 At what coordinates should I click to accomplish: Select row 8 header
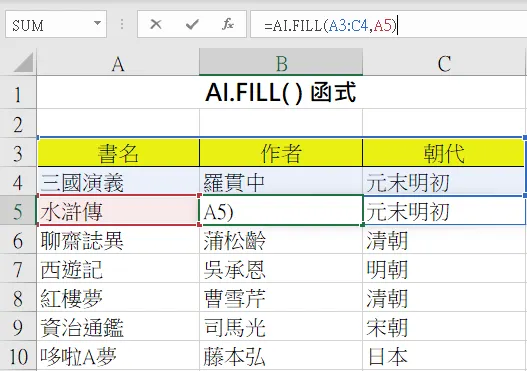point(18,297)
